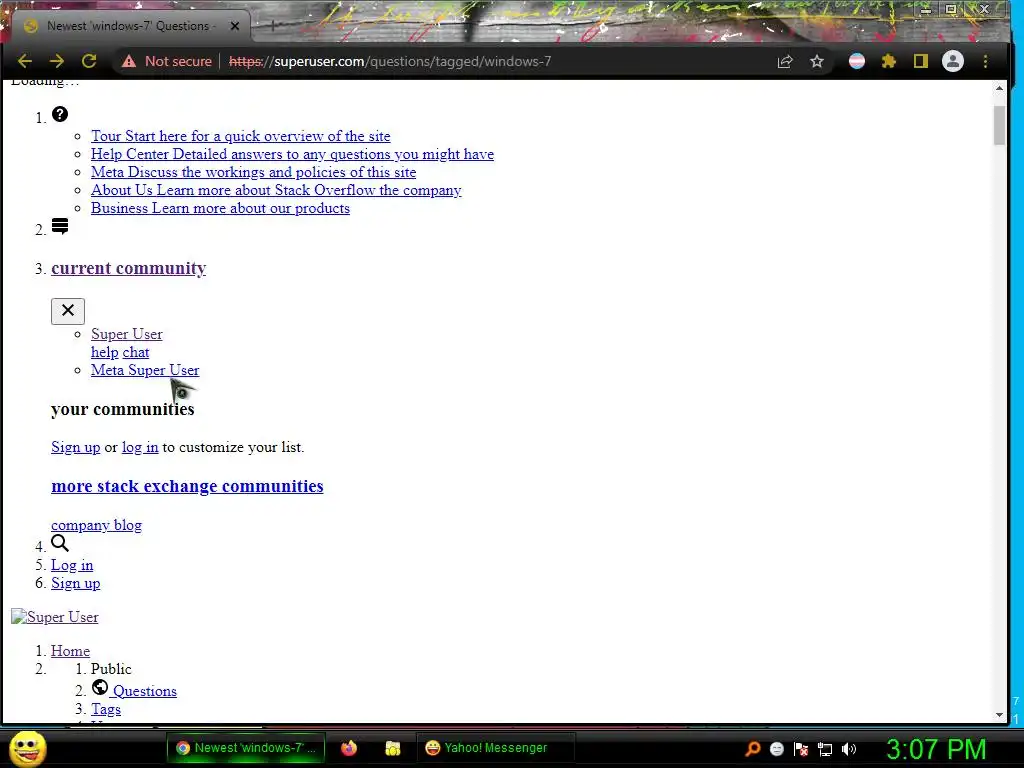Click the scrollbar down arrow

(x=999, y=715)
